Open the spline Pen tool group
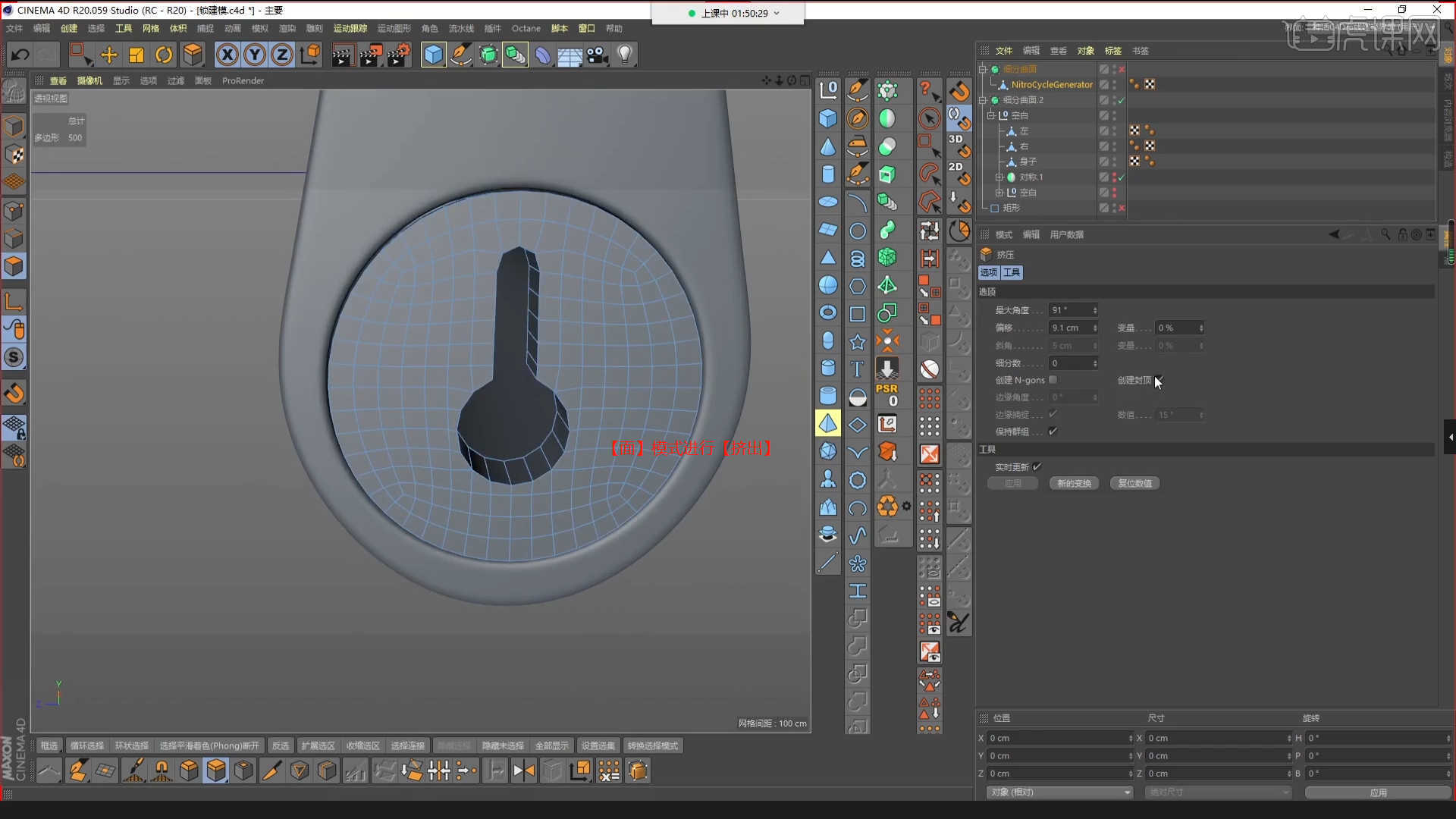The image size is (1456, 819). [x=460, y=55]
